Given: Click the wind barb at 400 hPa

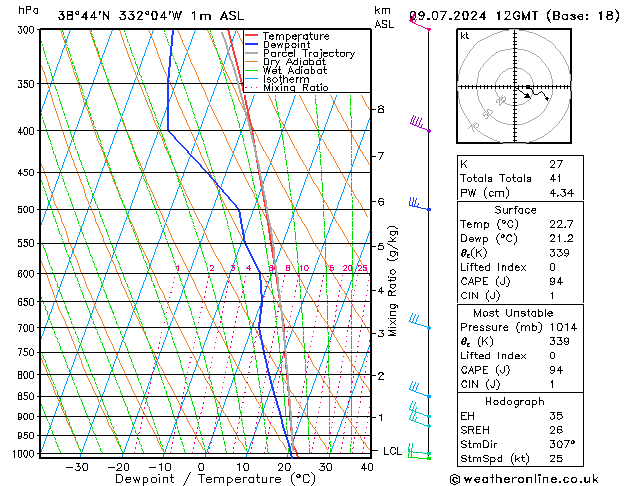Looking at the screenshot, I should pyautogui.click(x=420, y=124).
